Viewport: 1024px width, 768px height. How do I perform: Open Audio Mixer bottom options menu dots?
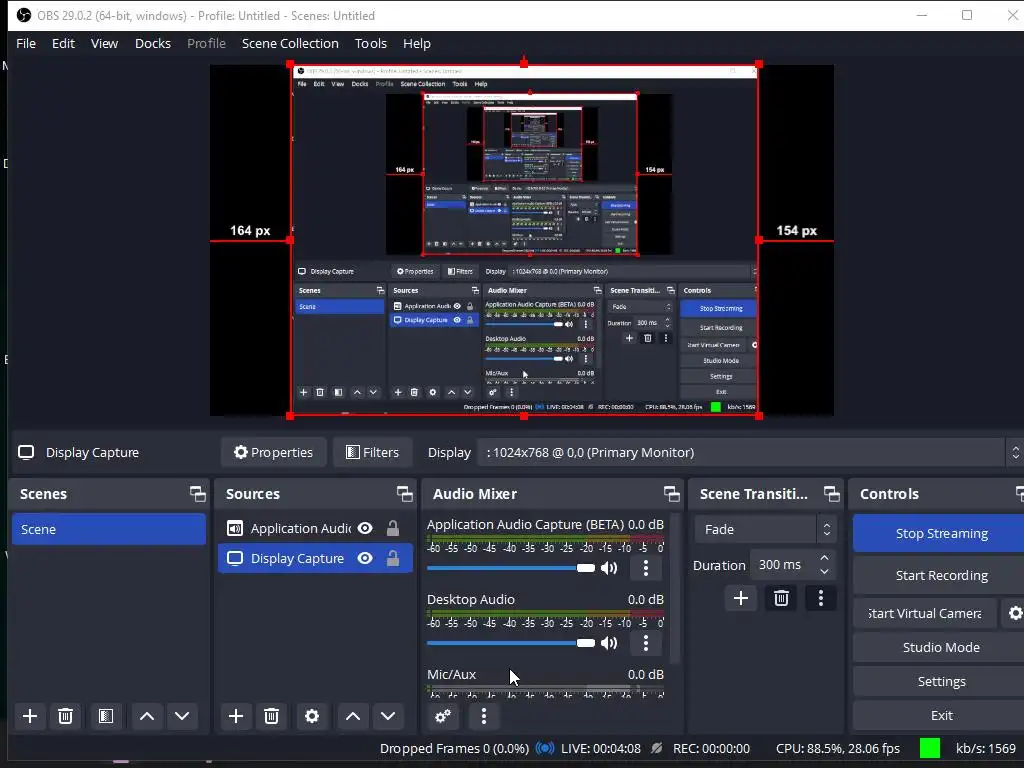[484, 716]
